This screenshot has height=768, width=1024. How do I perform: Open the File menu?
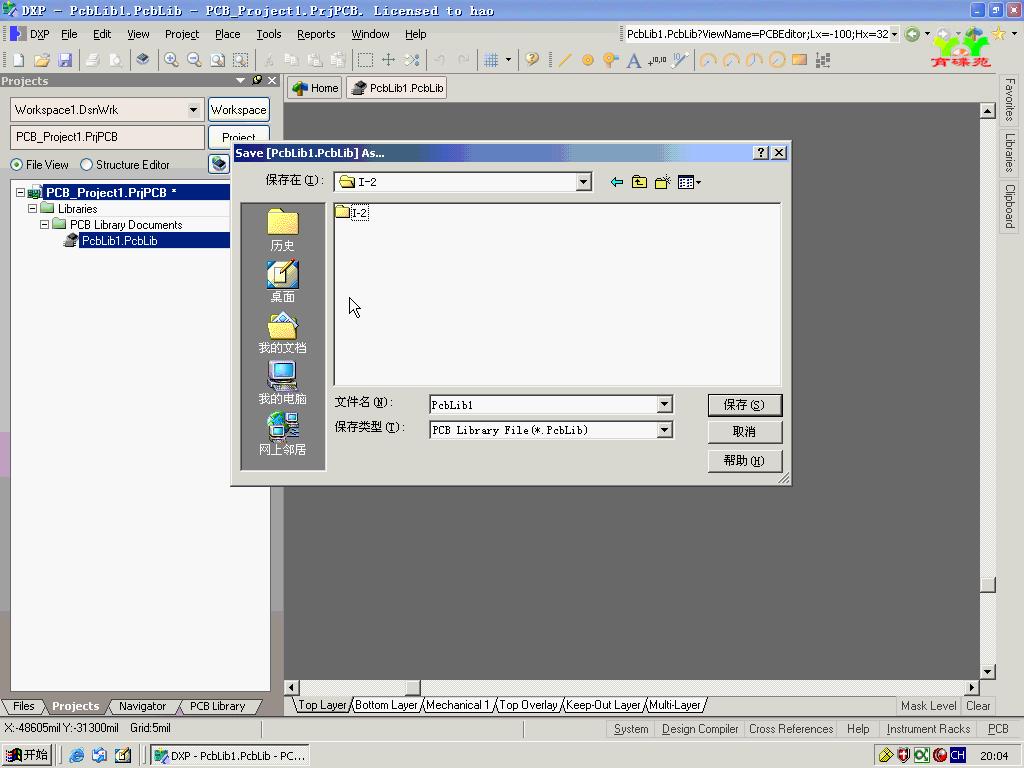point(69,34)
